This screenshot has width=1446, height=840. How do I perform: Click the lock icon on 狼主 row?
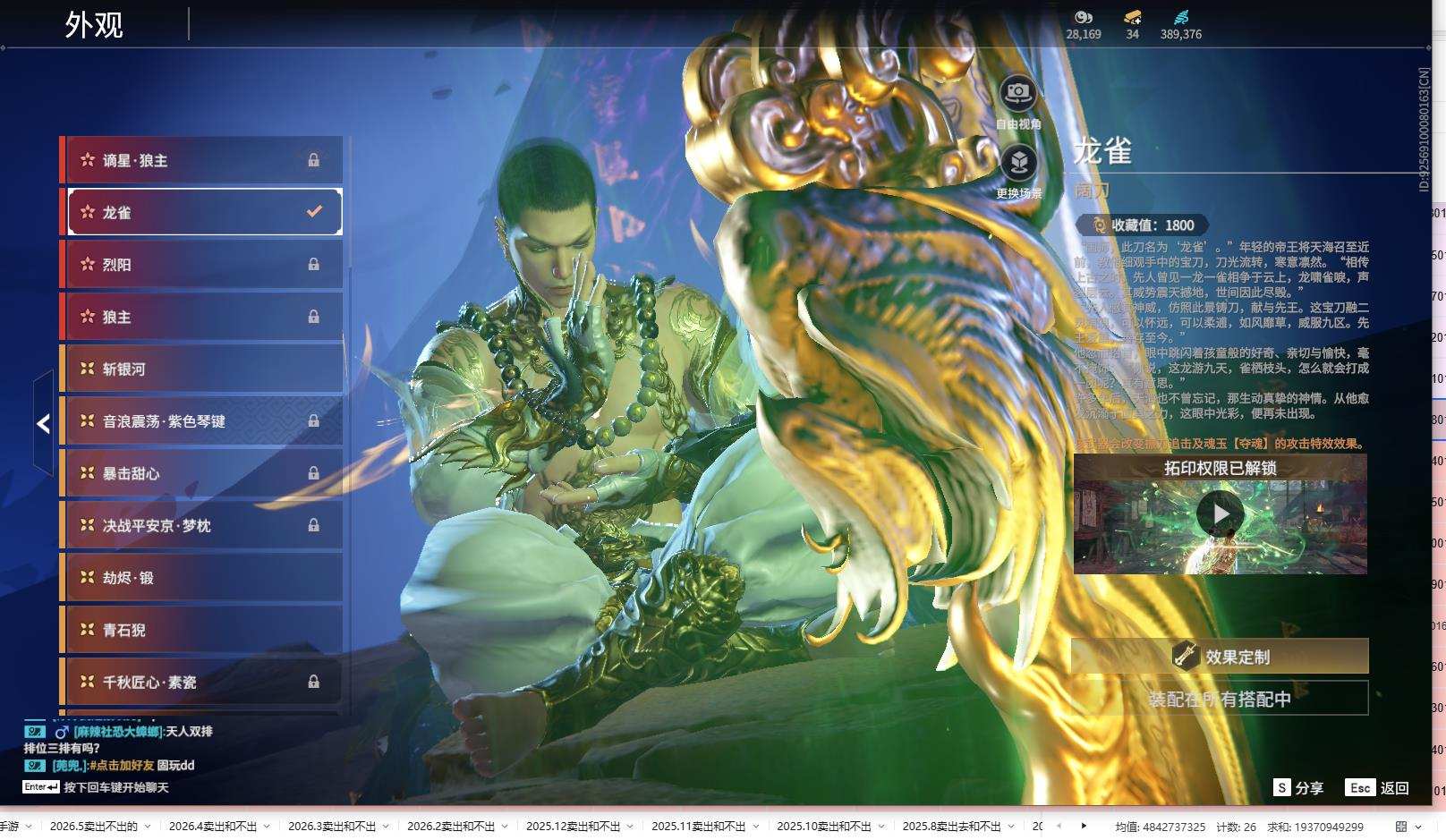pos(314,317)
